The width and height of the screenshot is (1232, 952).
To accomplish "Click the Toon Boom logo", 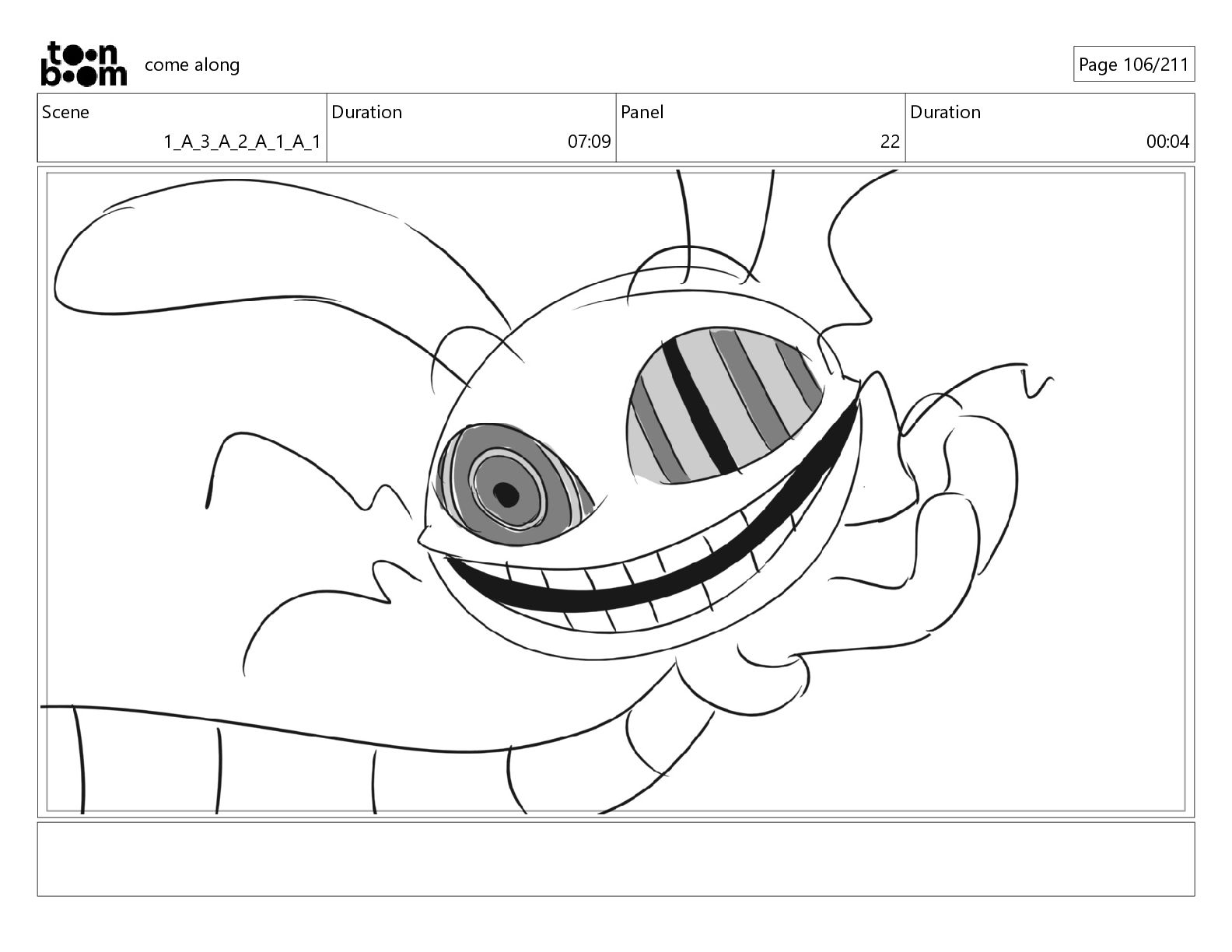I will pos(83,64).
